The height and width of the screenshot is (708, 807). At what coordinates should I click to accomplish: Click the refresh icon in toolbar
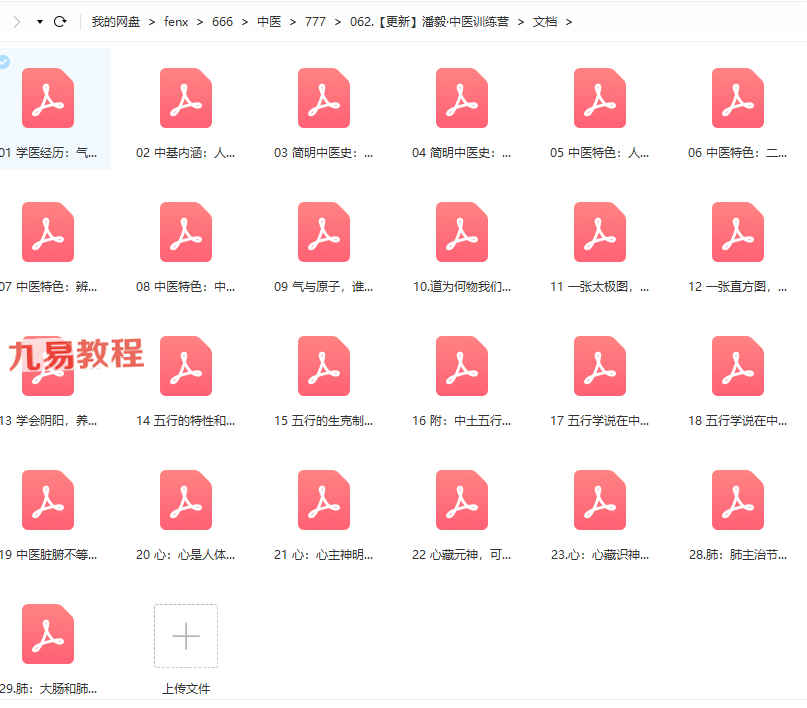60,22
